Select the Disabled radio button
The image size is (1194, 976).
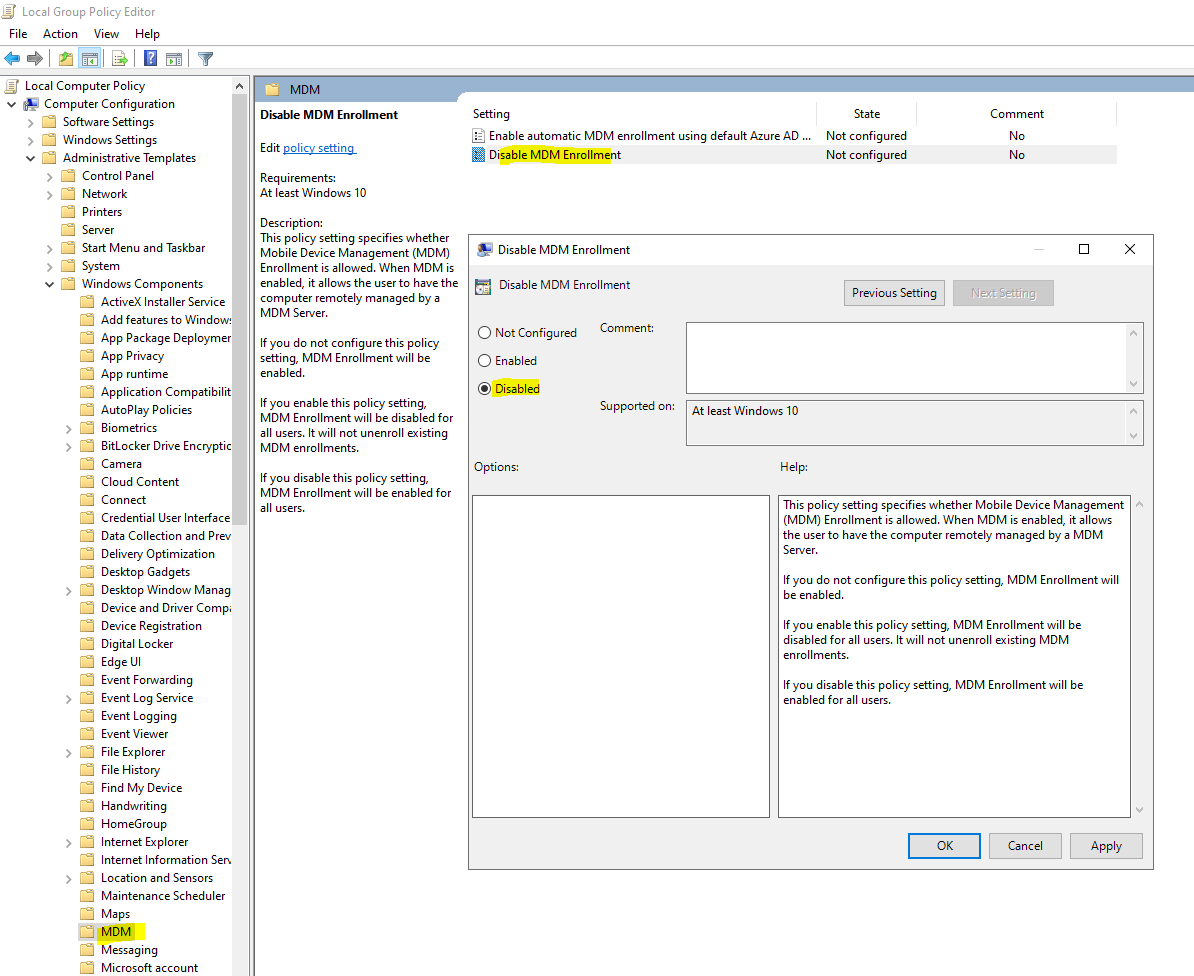(x=485, y=388)
